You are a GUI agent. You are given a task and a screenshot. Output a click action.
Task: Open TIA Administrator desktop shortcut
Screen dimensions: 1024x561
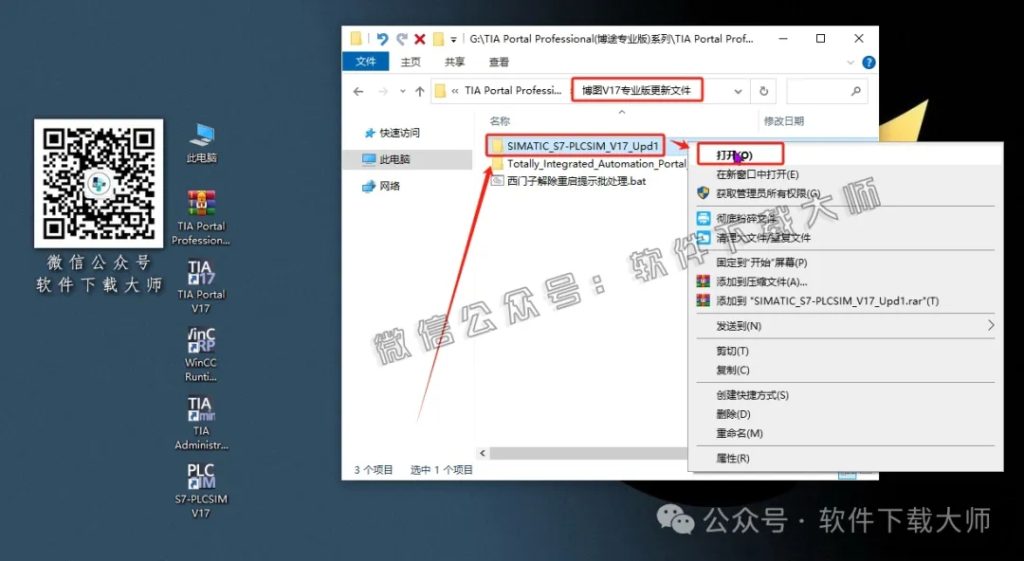pos(201,423)
